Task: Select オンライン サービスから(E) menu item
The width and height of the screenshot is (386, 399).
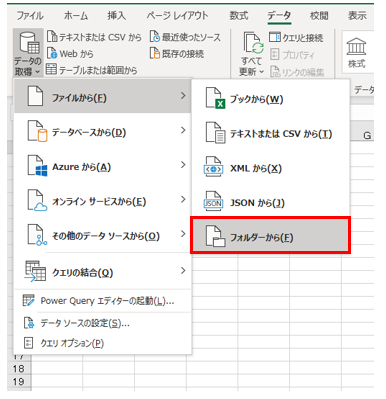Action: (103, 201)
